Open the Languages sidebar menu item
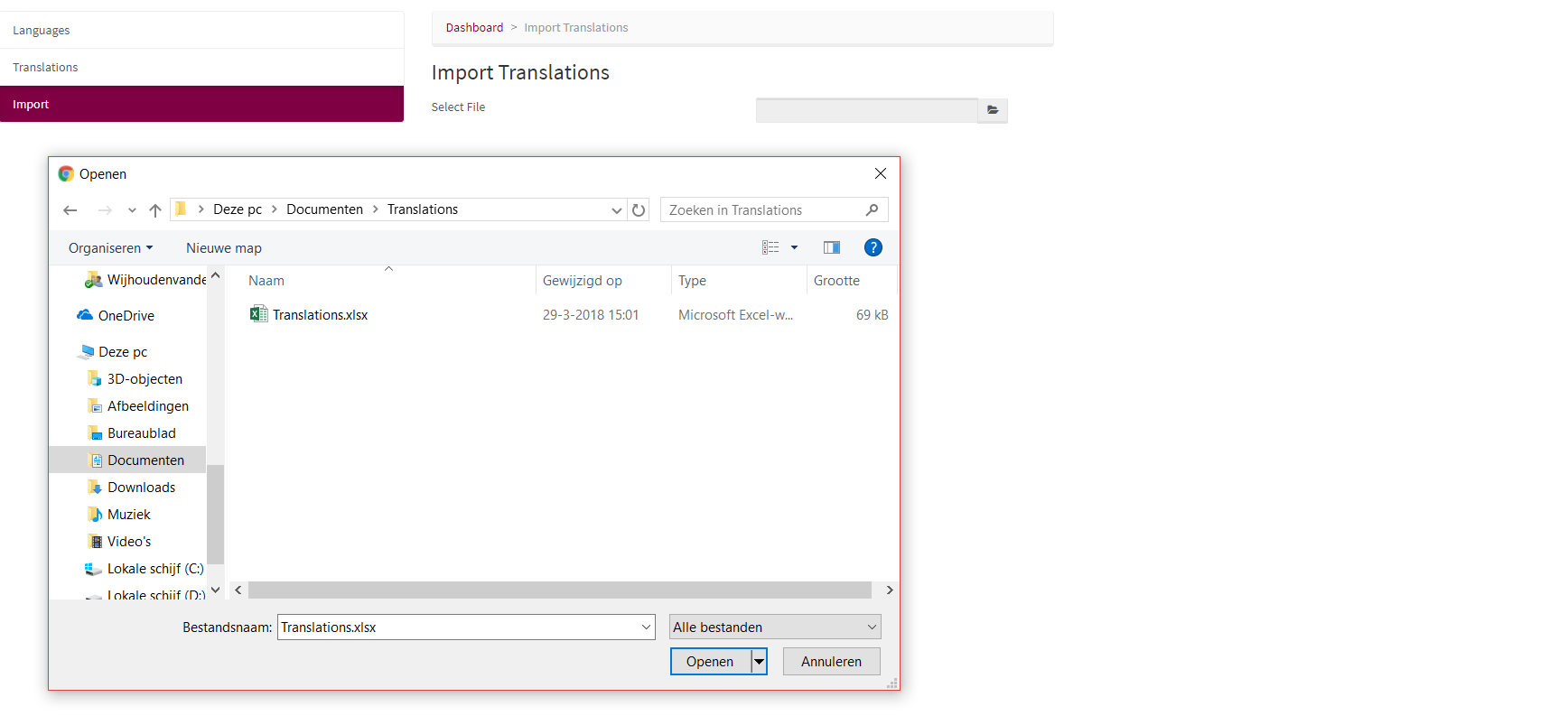 pos(42,31)
